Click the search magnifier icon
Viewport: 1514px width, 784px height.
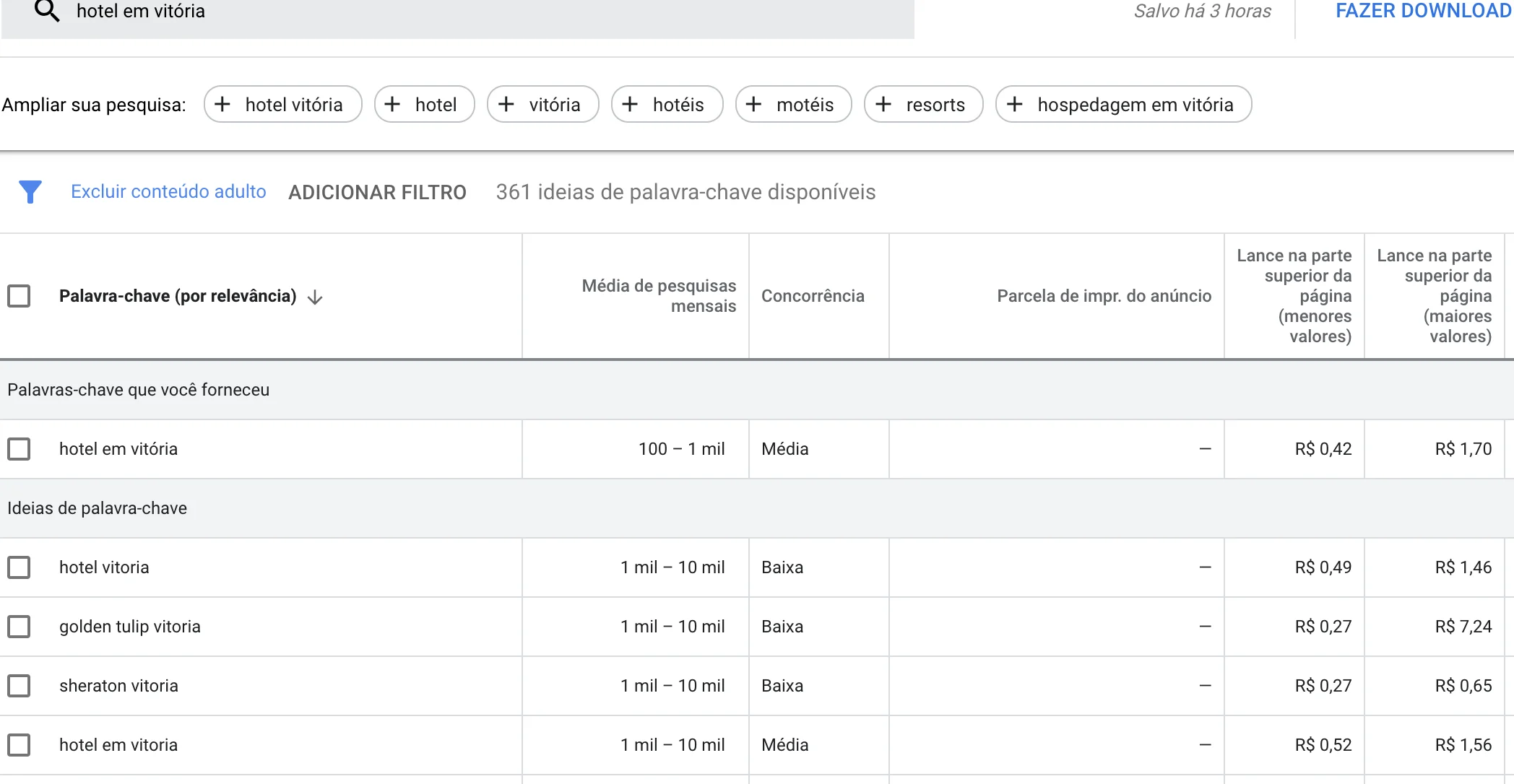pos(47,11)
